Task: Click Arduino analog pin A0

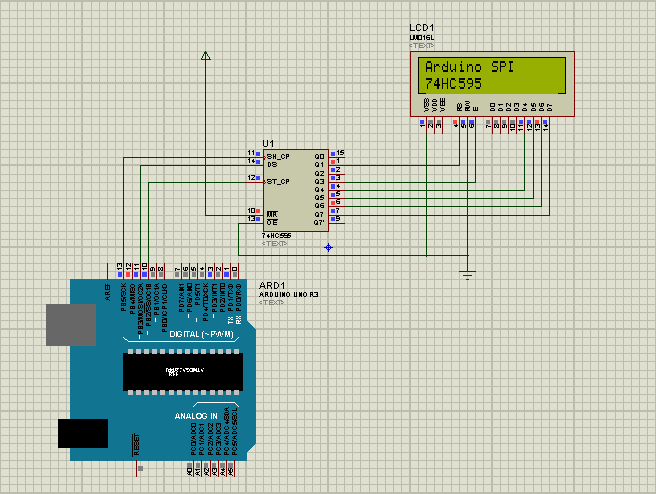Action: point(190,469)
